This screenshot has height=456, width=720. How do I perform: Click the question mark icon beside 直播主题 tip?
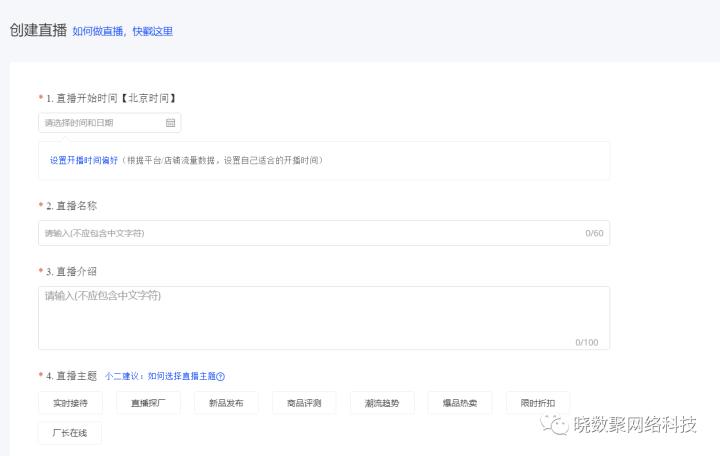(220, 377)
